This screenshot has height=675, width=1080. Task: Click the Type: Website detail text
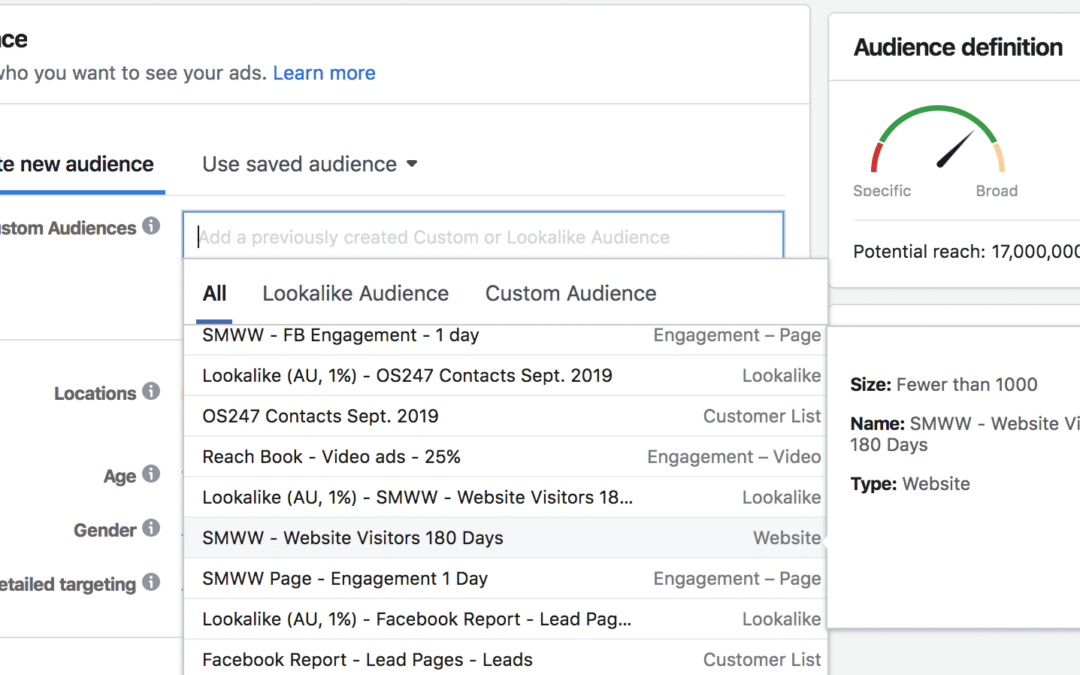(910, 484)
